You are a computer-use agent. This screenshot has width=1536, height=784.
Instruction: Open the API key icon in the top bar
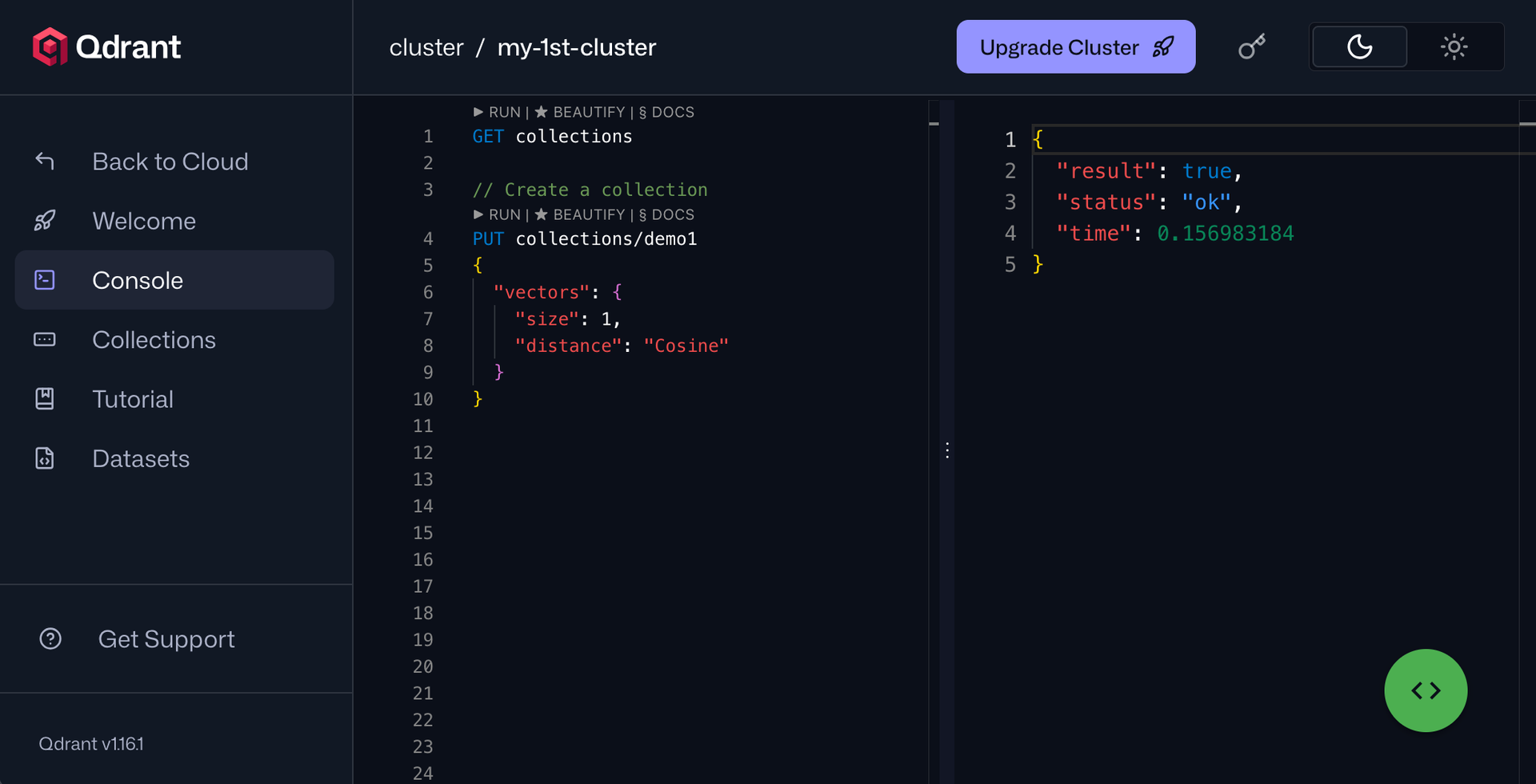click(1251, 46)
